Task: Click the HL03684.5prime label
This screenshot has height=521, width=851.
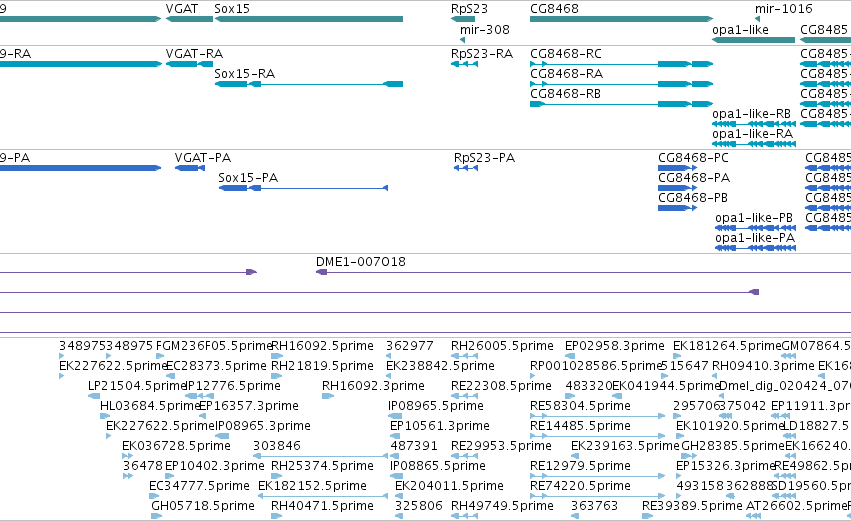Action: (x=150, y=406)
